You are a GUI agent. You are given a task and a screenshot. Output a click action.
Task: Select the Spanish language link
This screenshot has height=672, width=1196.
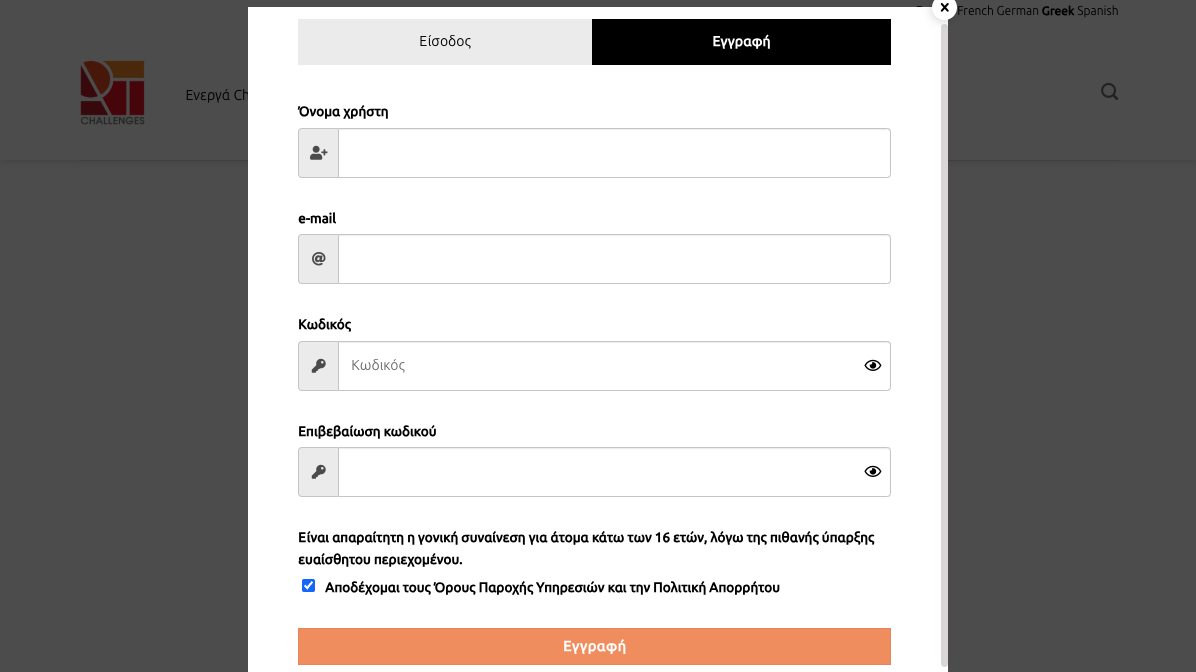[x=1098, y=11]
